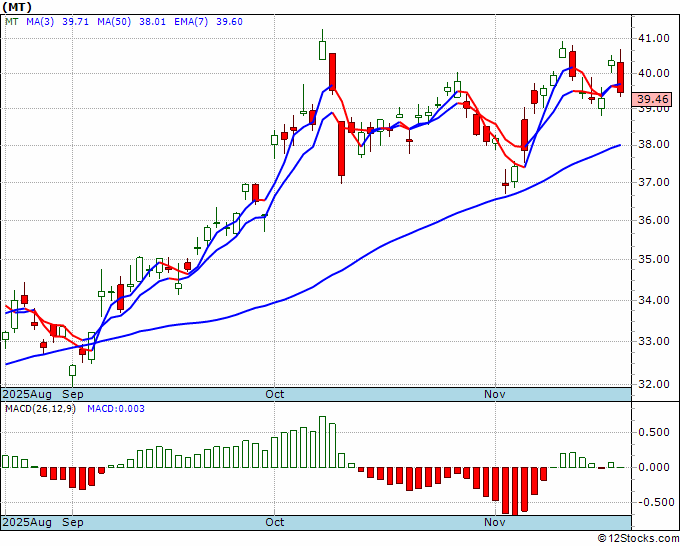Click the deepest red MACD histogram bar

pos(515,491)
